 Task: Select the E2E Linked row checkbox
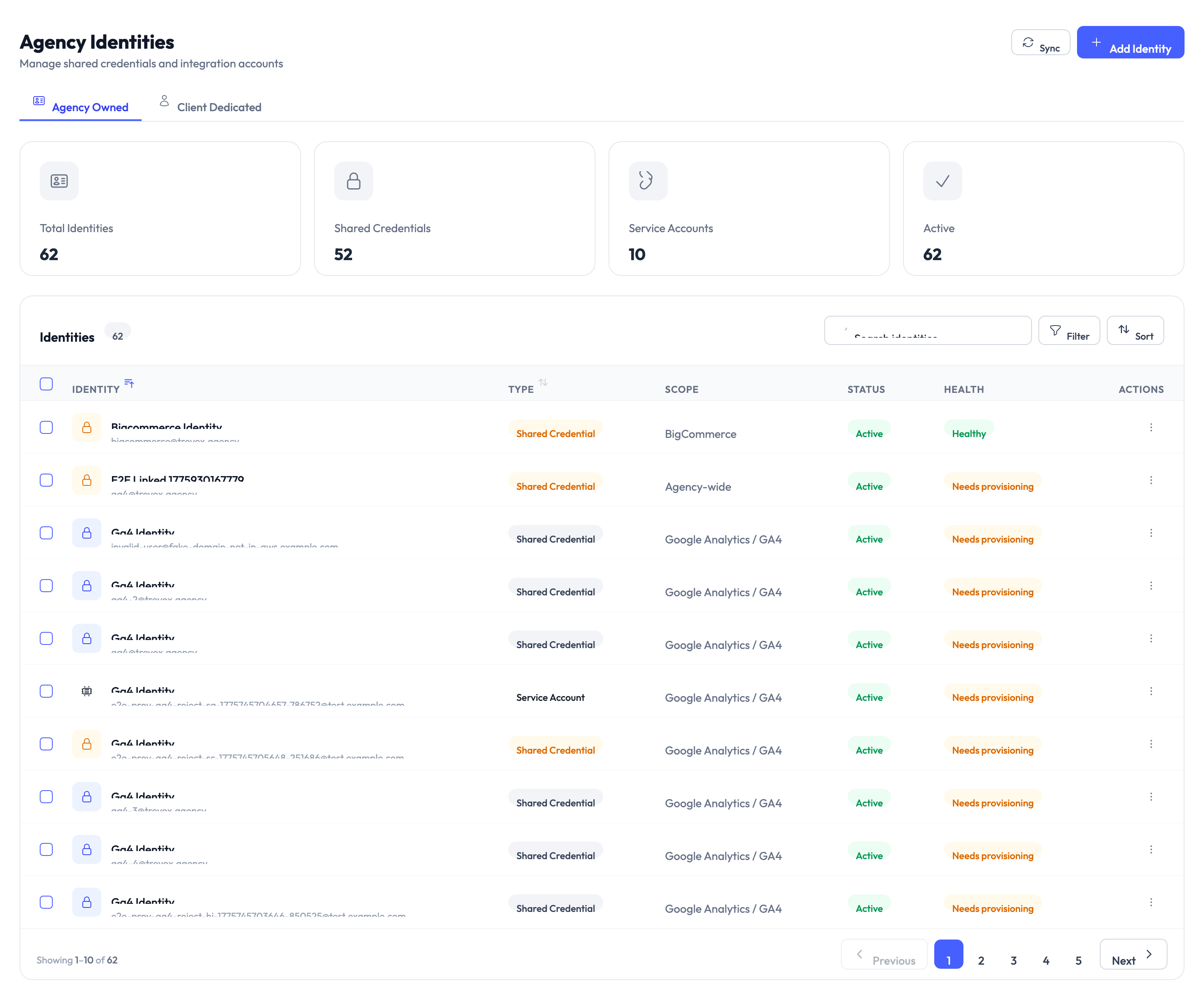pos(46,480)
